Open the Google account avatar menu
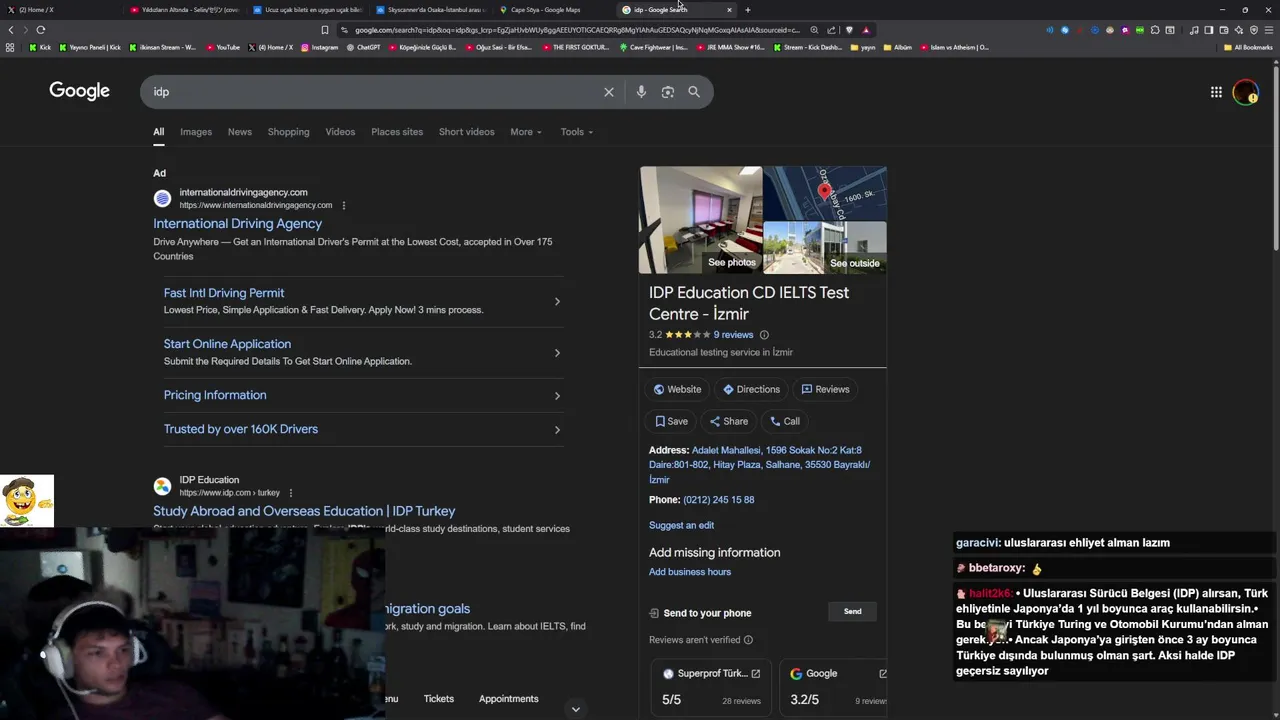 (1245, 92)
